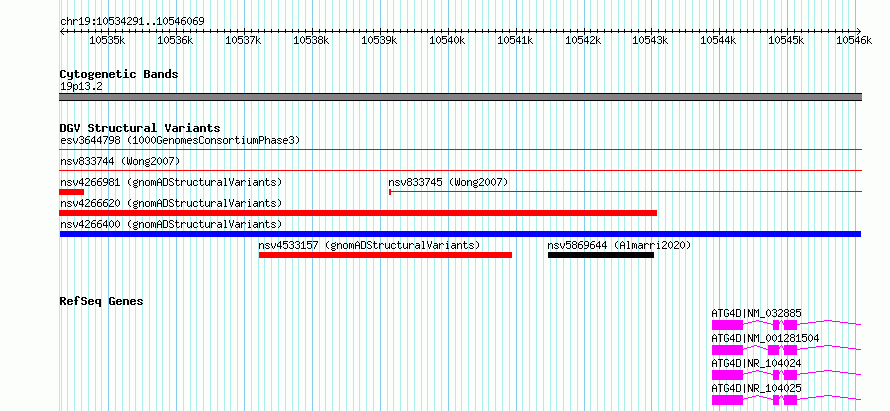Click the ATG4D|NR_104025 label text
Image resolution: width=890 pixels, height=411 pixels.
[x=757, y=389]
